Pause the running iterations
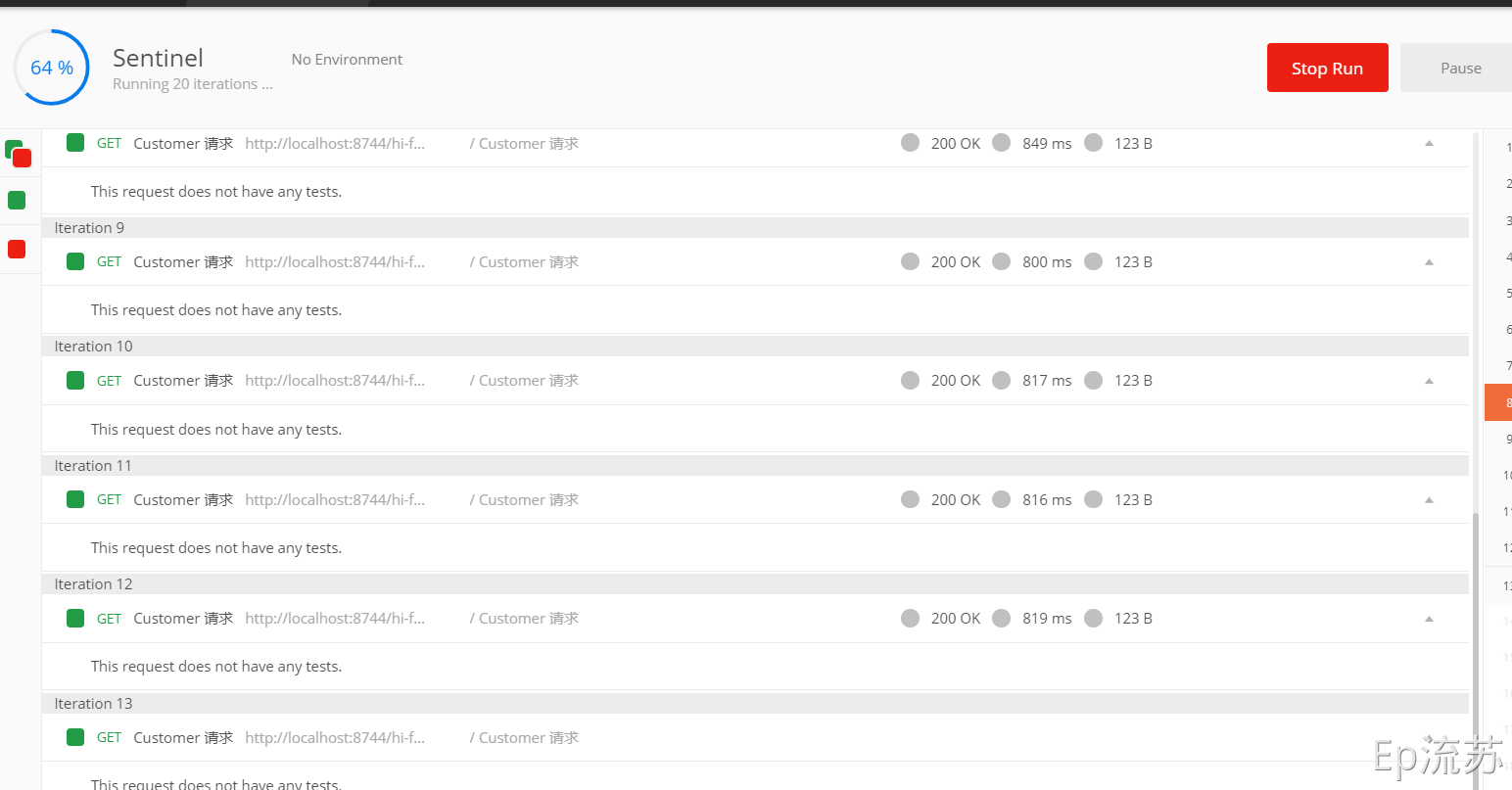 pyautogui.click(x=1458, y=68)
